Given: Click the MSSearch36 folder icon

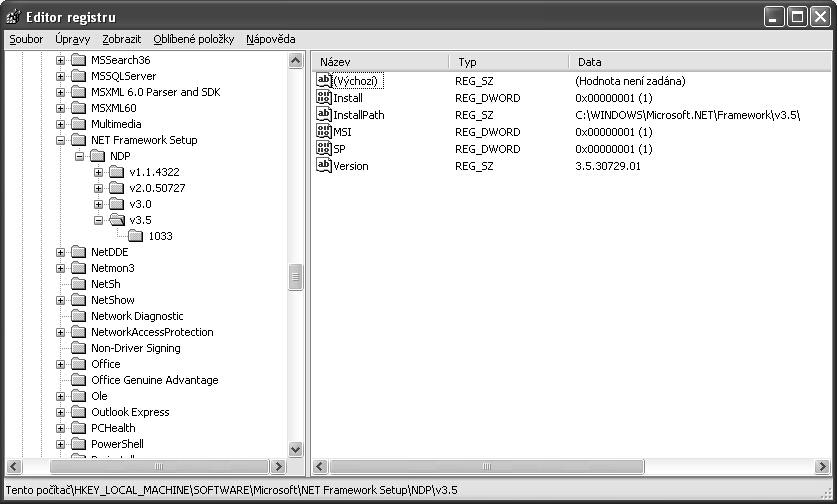Looking at the screenshot, I should click(78, 60).
